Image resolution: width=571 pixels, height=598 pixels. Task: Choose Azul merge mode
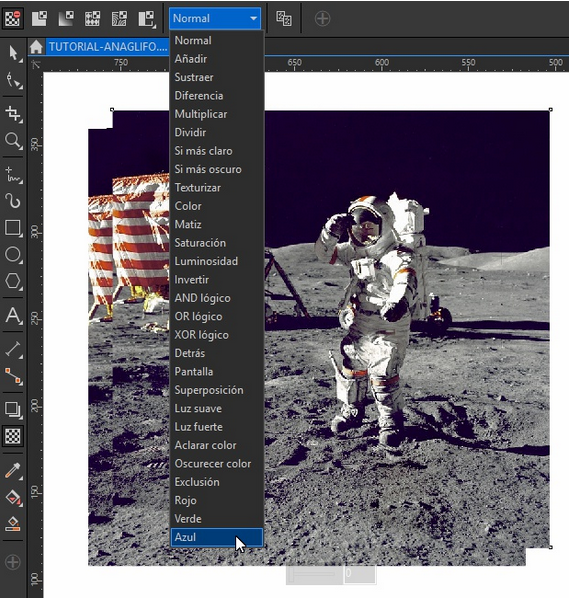[x=217, y=537]
